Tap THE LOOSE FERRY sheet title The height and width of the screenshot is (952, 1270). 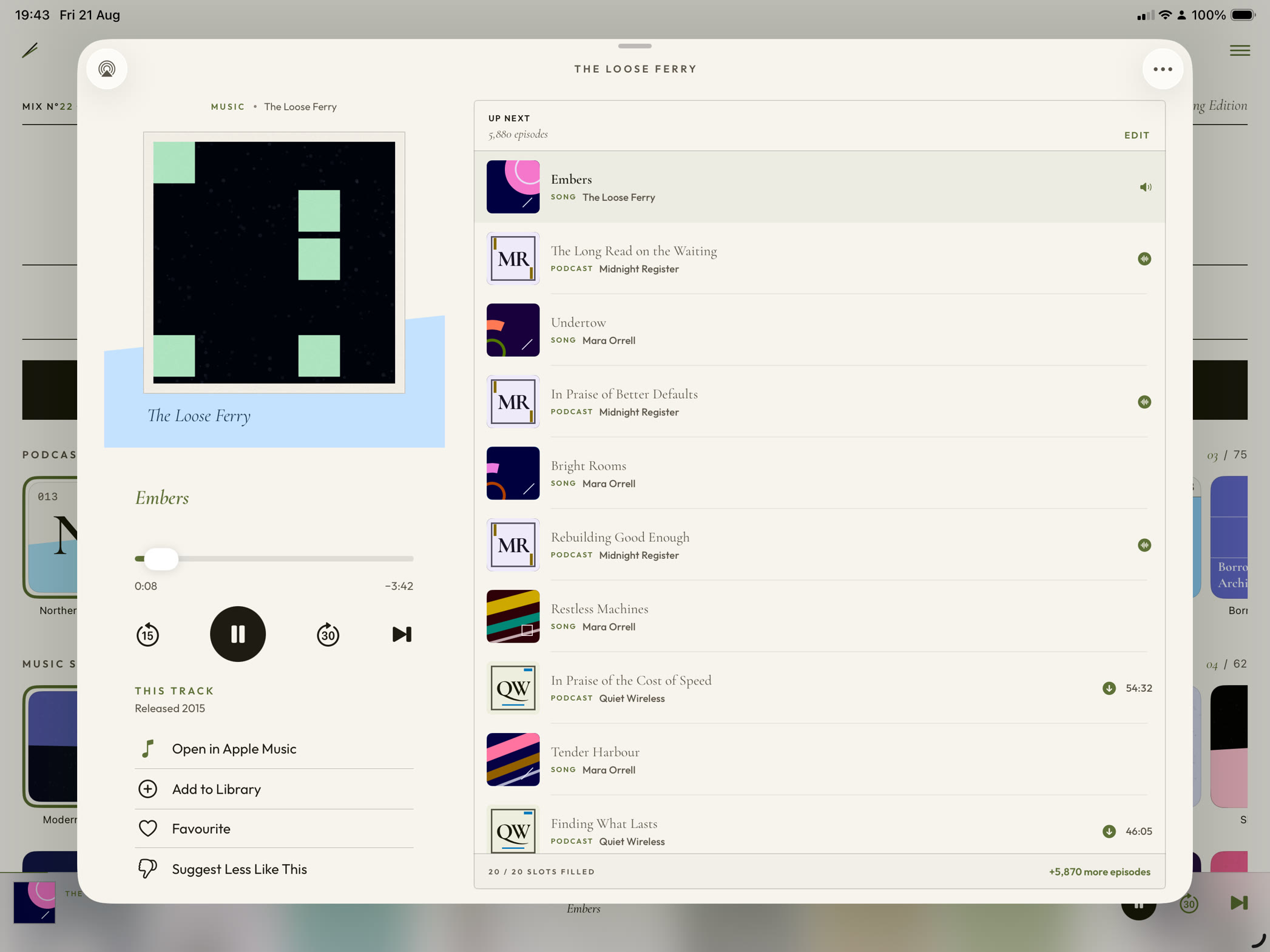(x=635, y=69)
